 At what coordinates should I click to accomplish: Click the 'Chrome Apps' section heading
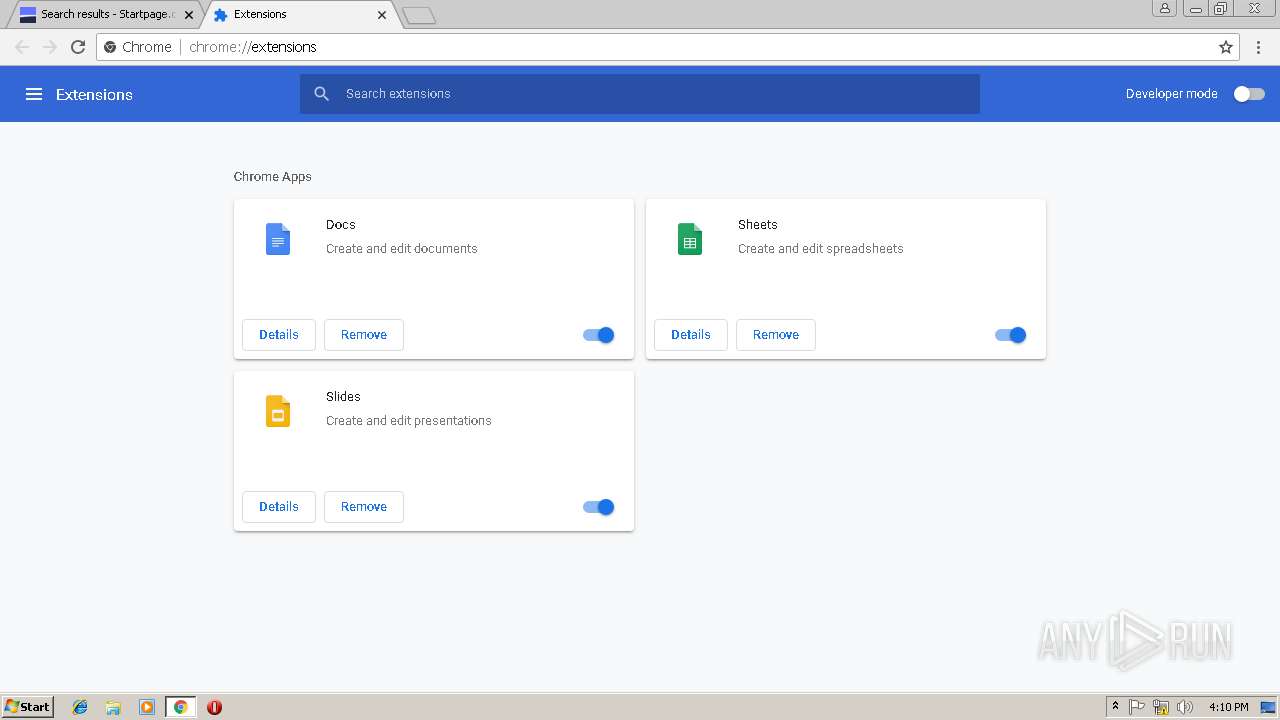tap(273, 177)
